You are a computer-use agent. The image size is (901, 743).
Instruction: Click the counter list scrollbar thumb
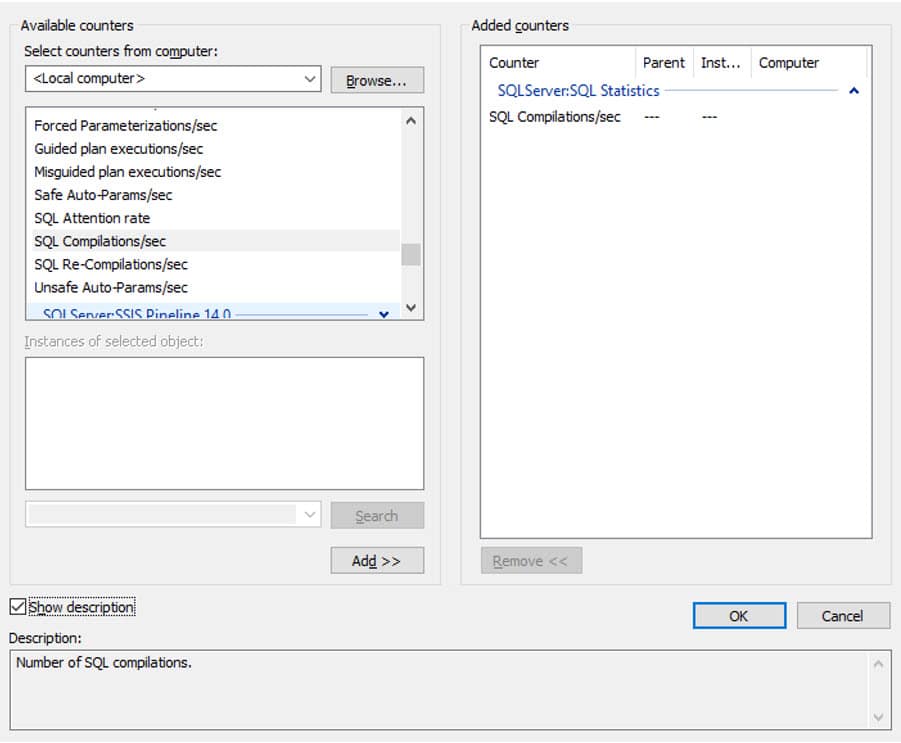coord(411,255)
